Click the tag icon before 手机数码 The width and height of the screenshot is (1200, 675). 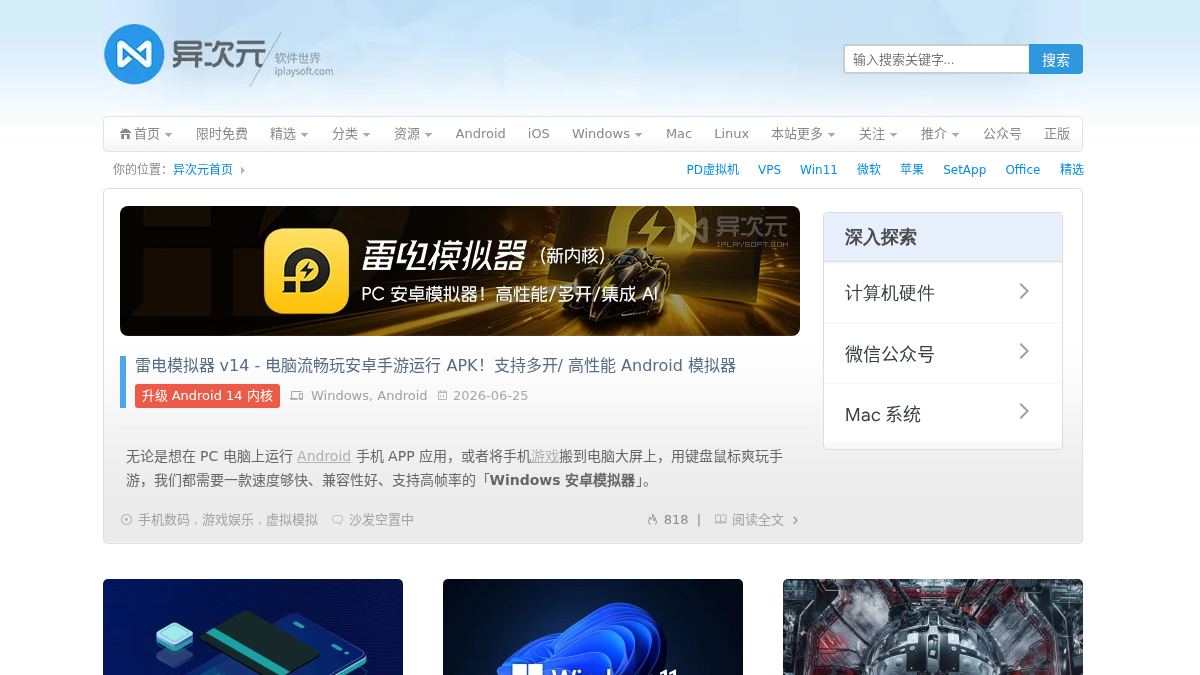tap(126, 520)
